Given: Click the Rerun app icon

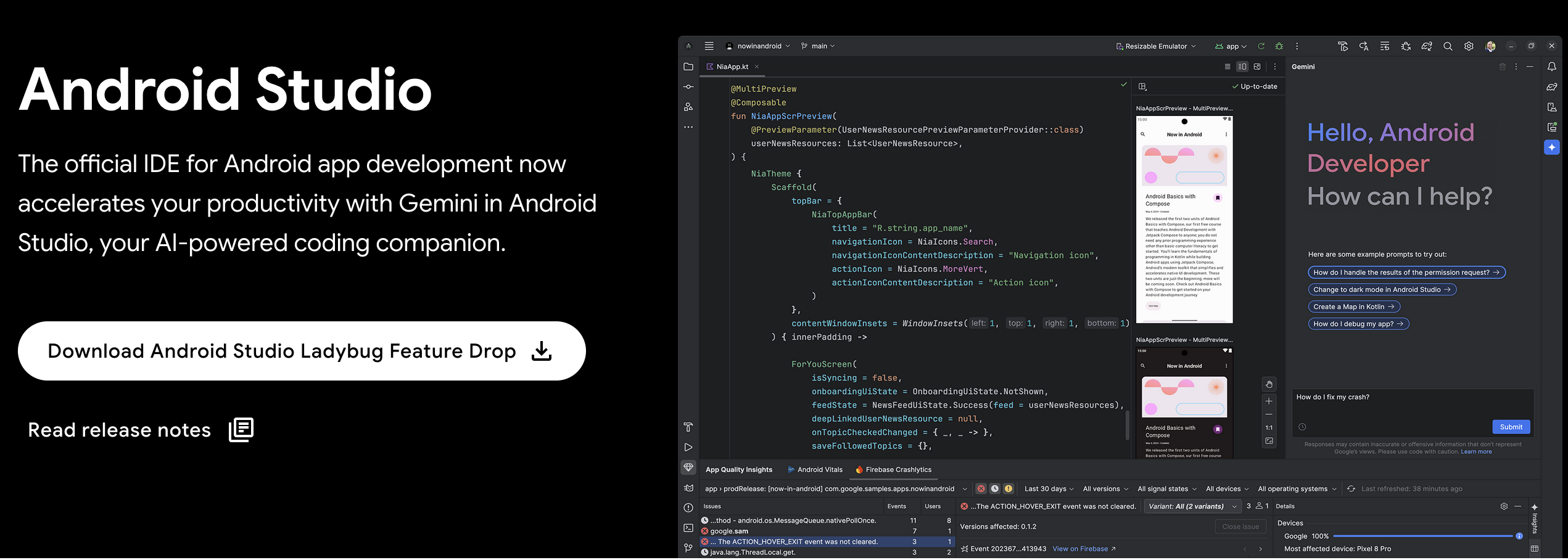Looking at the screenshot, I should tap(1261, 46).
